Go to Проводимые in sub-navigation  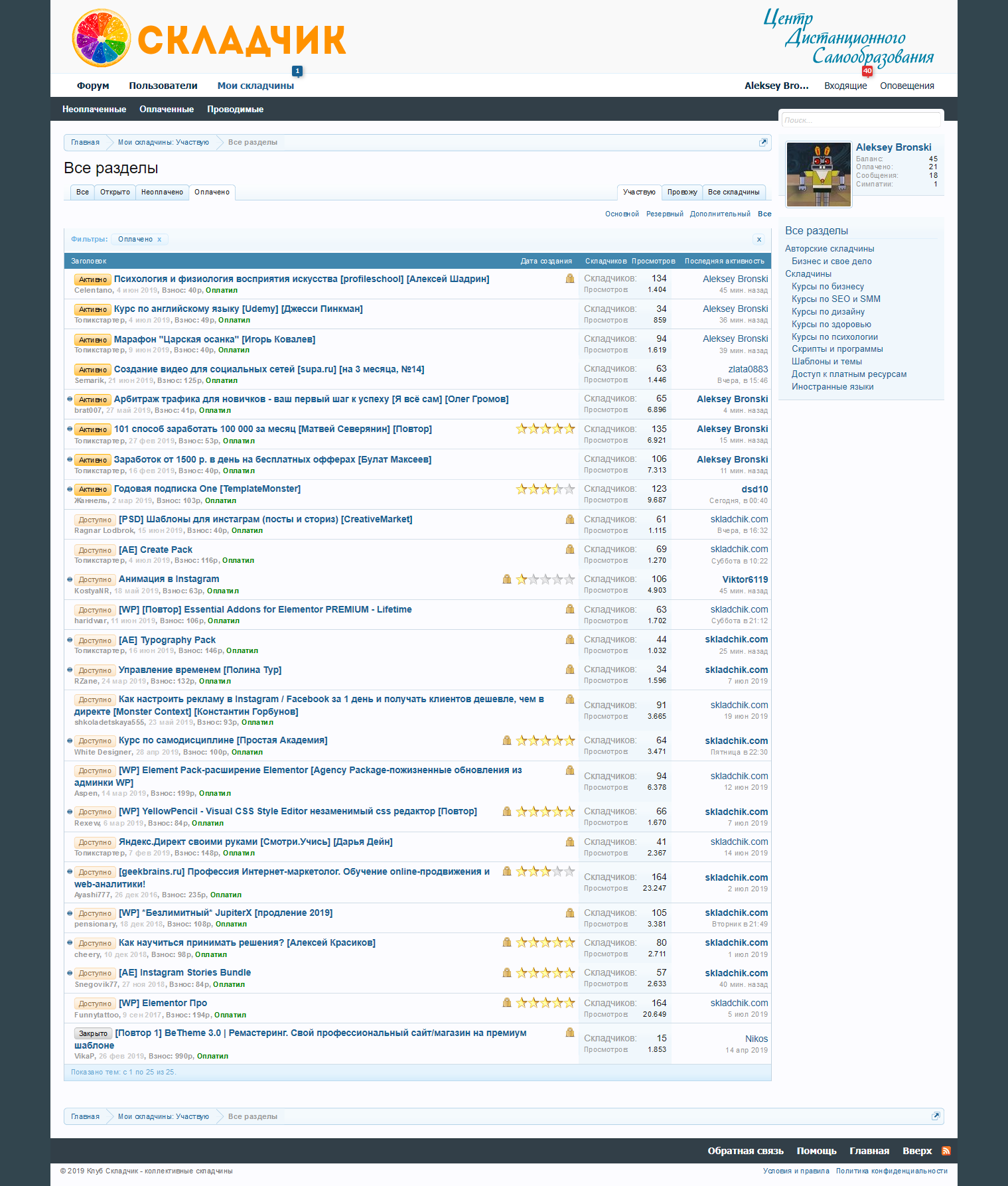point(235,110)
